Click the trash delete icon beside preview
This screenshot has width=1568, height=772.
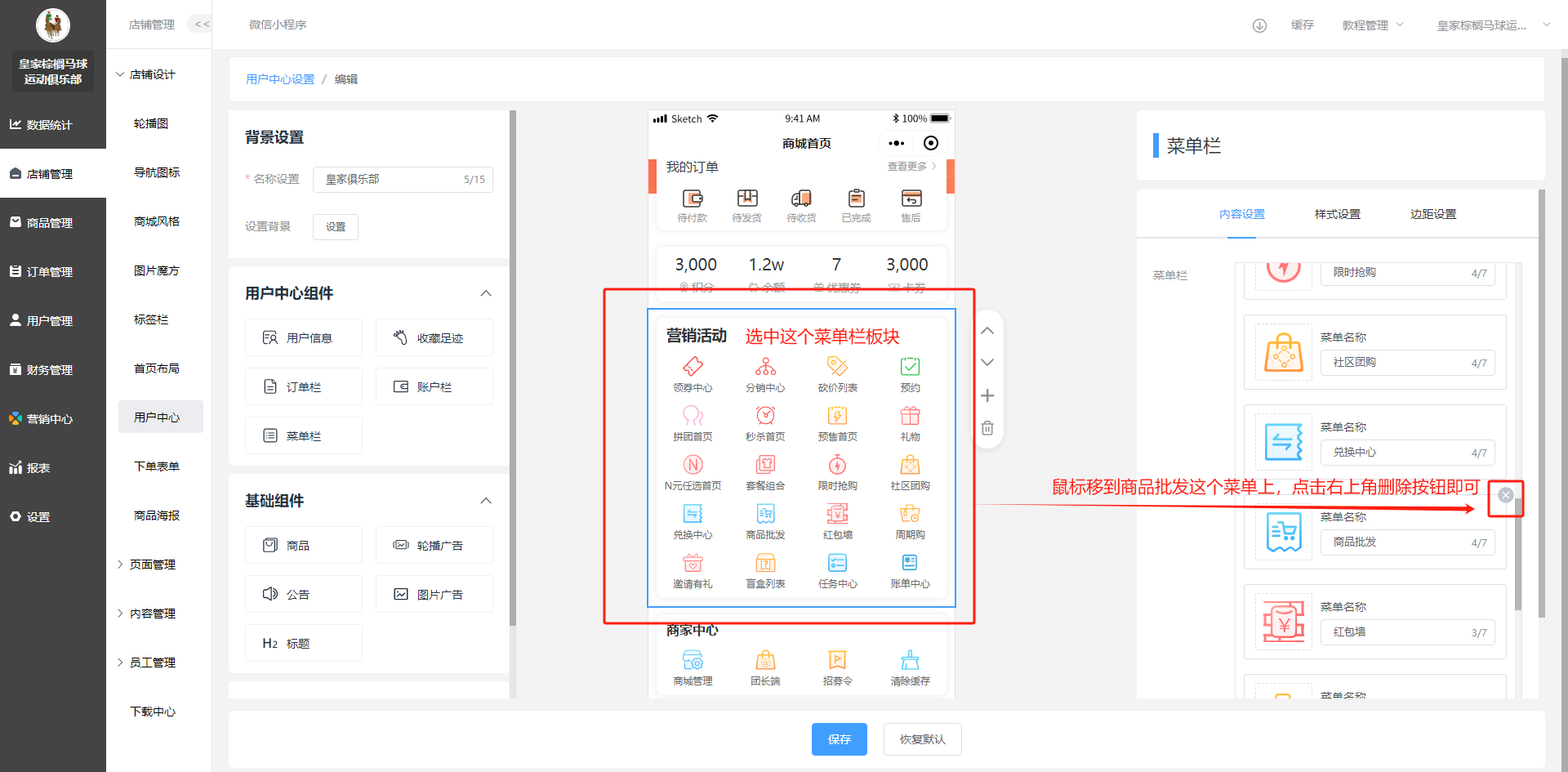987,428
